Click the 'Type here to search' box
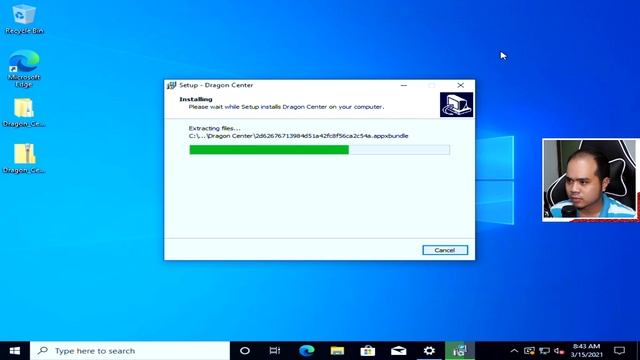 pyautogui.click(x=130, y=351)
